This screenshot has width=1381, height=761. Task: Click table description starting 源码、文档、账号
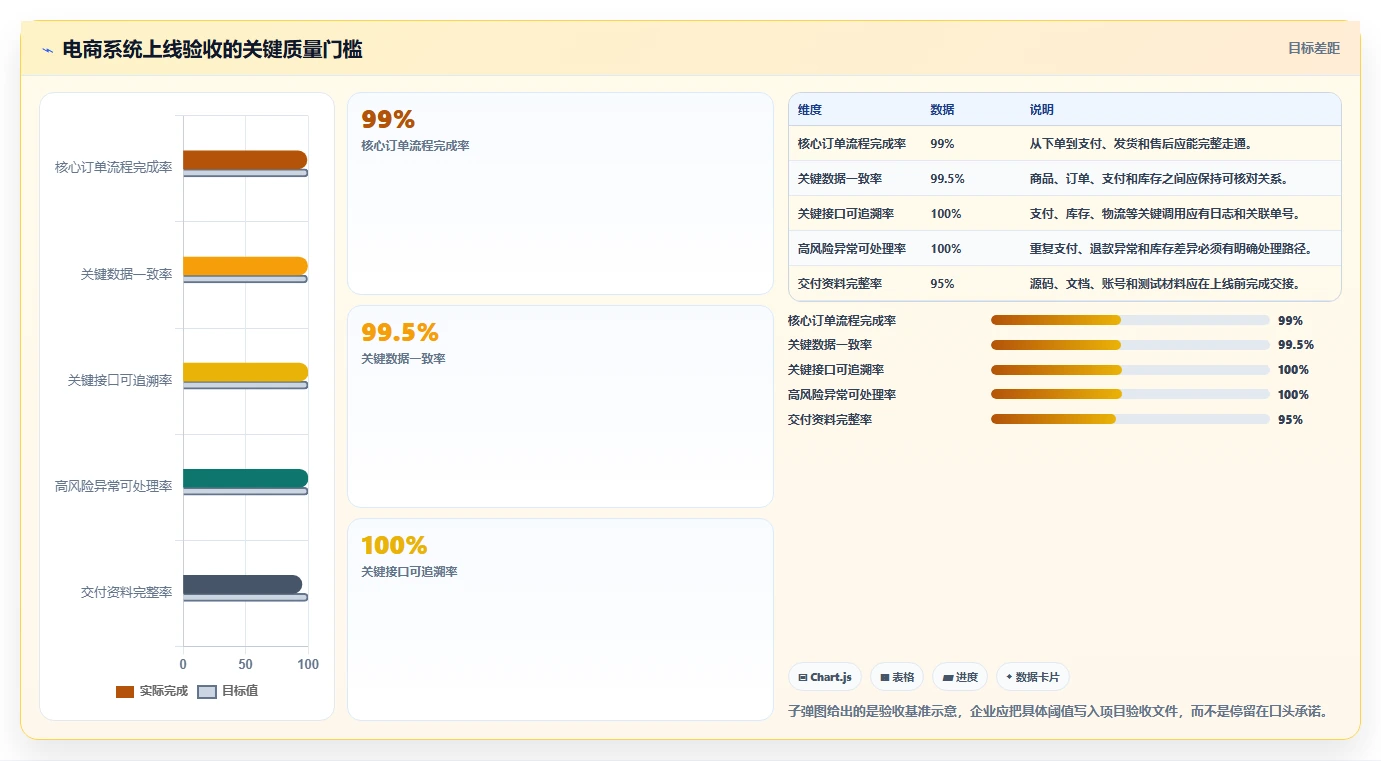pyautogui.click(x=1166, y=284)
